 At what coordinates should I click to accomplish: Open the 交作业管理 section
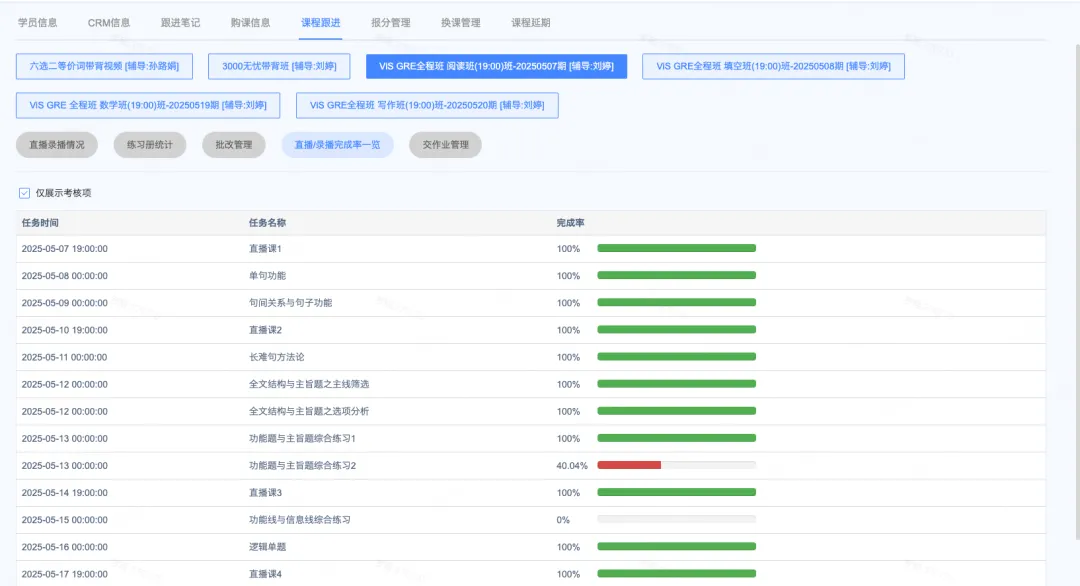point(444,144)
